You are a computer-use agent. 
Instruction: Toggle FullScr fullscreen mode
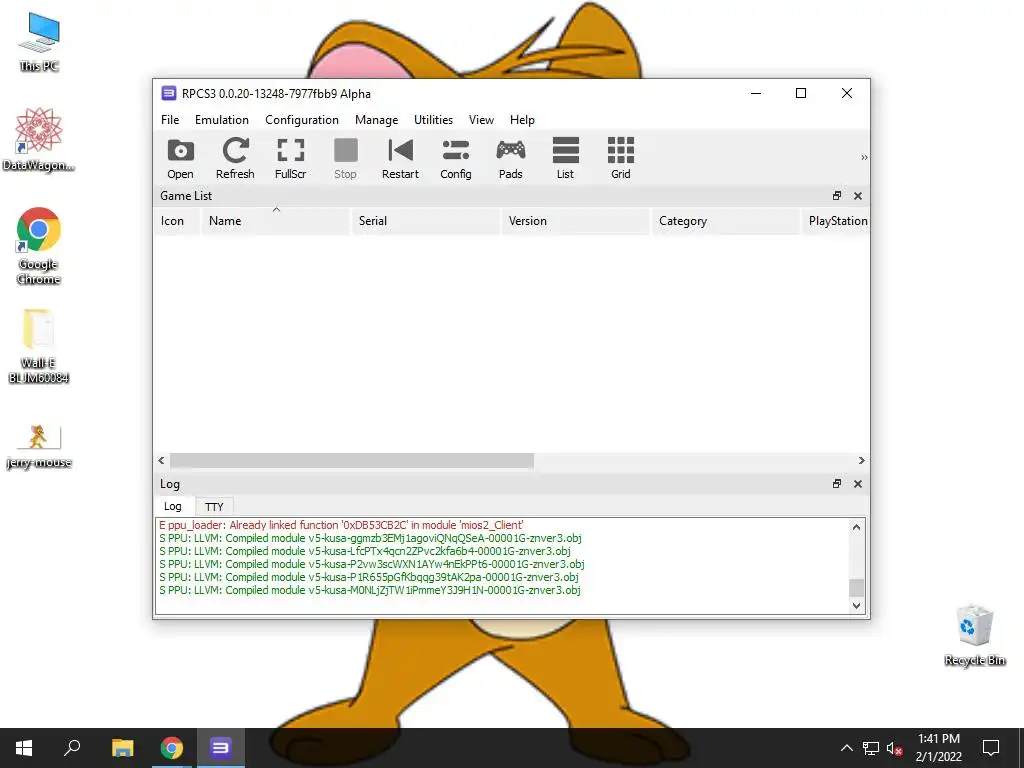tap(291, 159)
